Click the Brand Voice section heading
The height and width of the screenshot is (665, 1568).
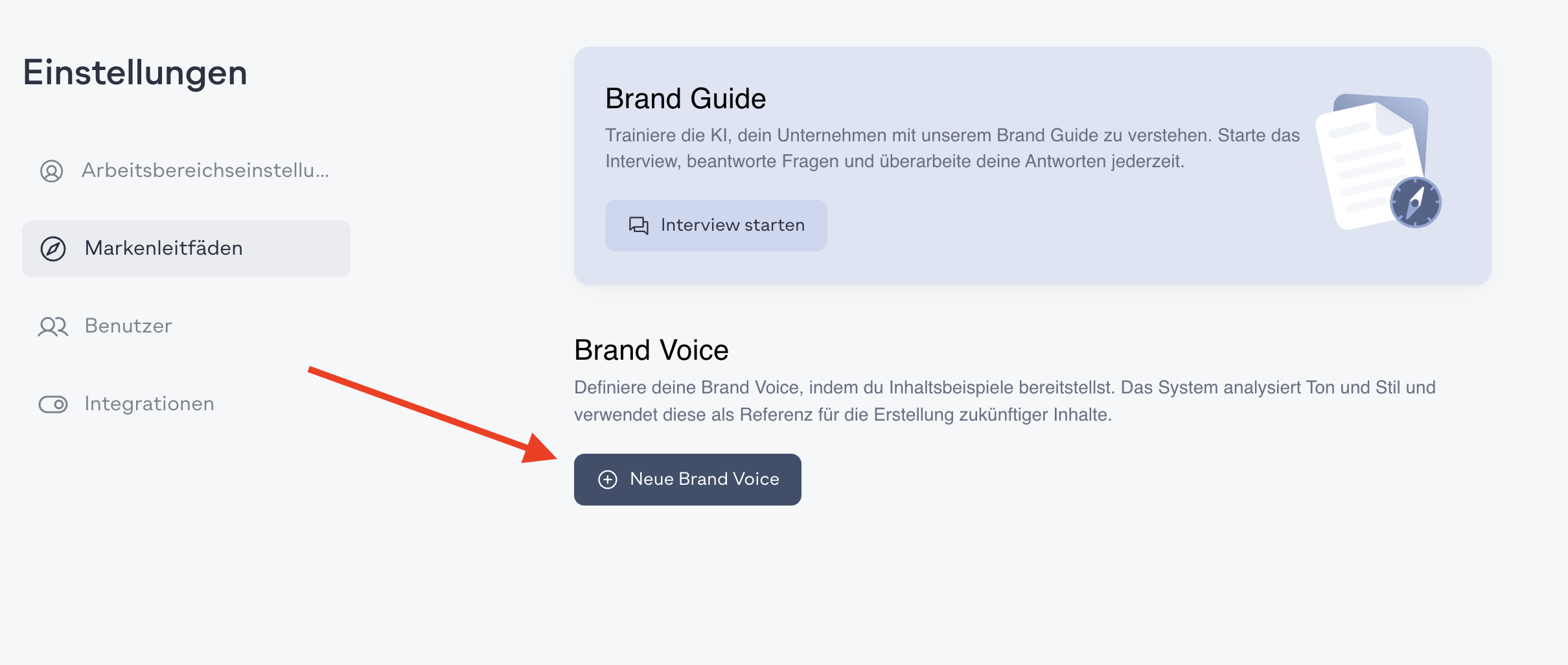pos(651,350)
